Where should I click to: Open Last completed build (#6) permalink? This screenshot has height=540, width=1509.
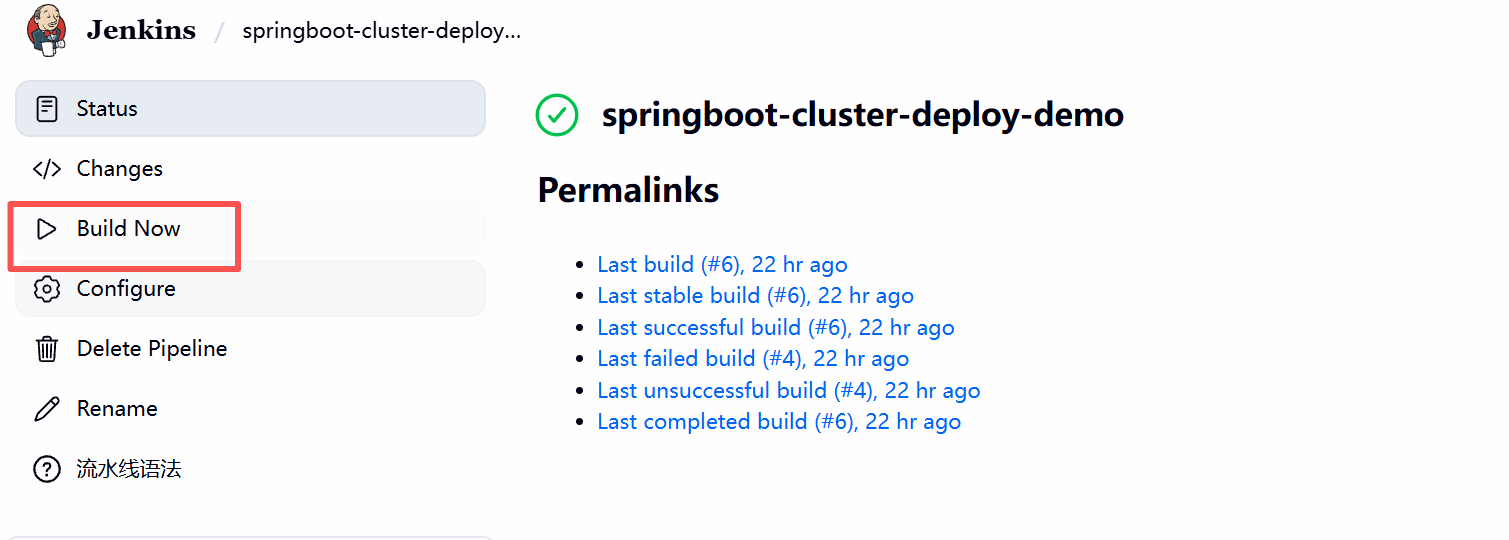[x=779, y=422]
